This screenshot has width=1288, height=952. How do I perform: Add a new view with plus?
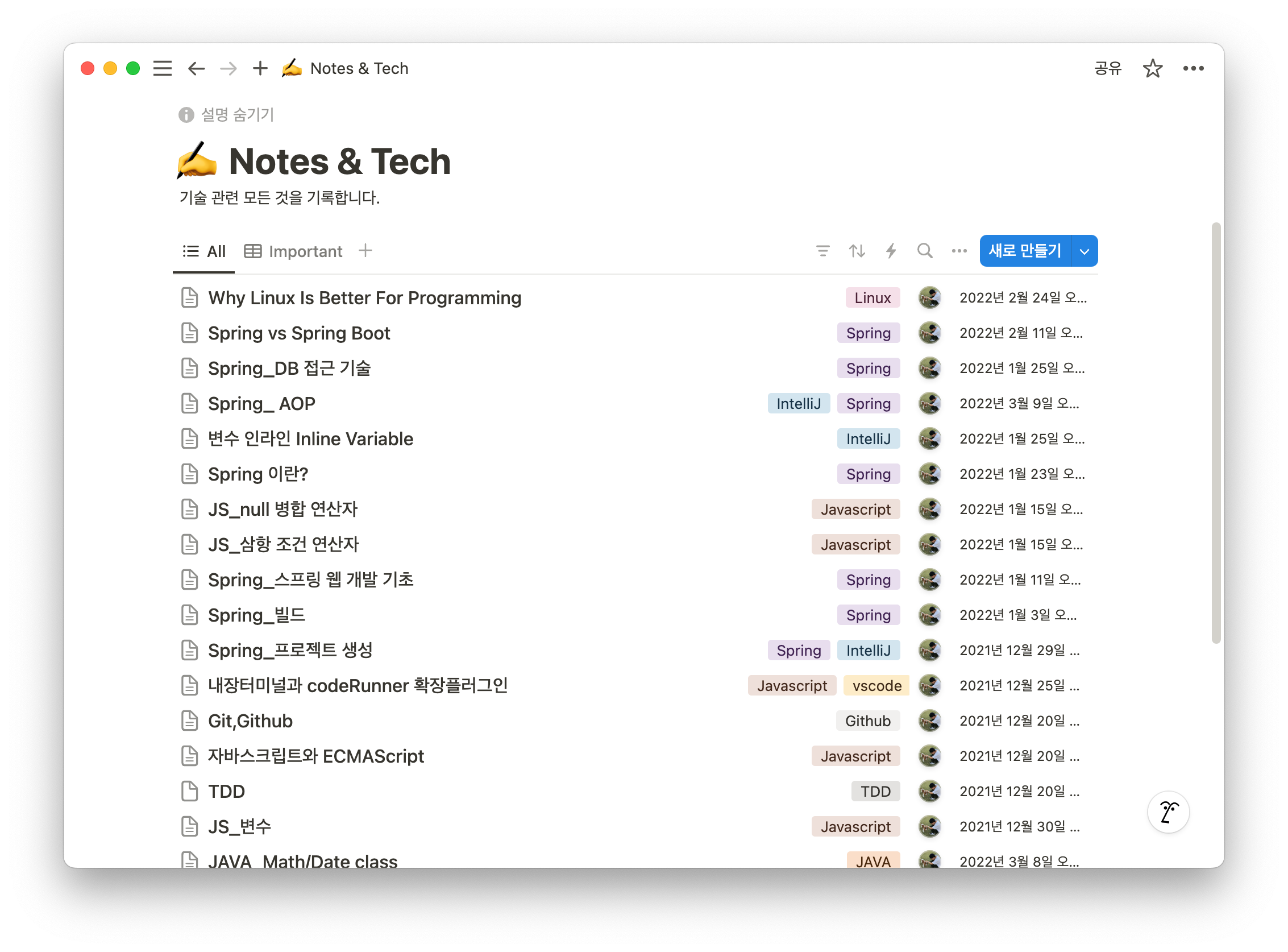tap(365, 251)
